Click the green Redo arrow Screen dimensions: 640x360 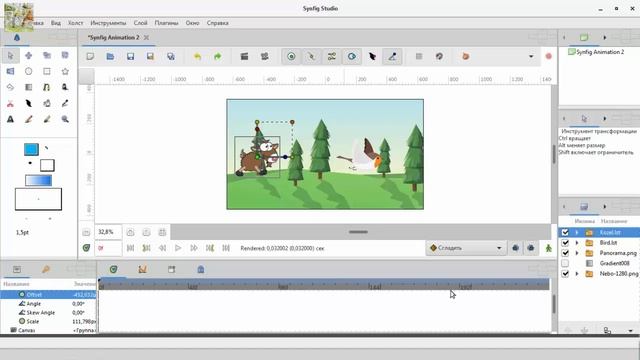coord(218,56)
